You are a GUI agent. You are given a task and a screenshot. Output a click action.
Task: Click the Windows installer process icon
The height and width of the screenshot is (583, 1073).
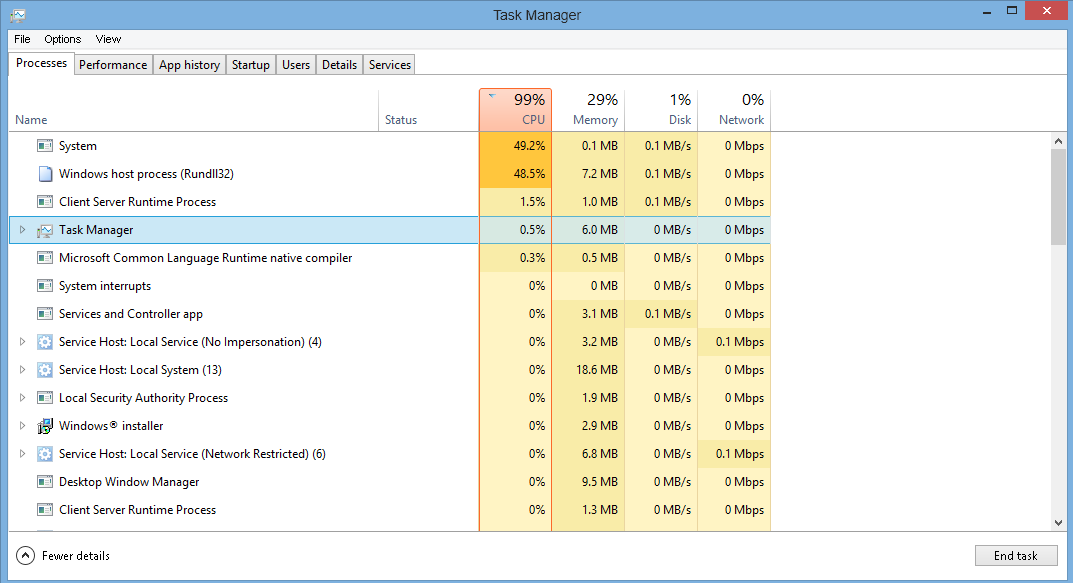[x=44, y=426]
